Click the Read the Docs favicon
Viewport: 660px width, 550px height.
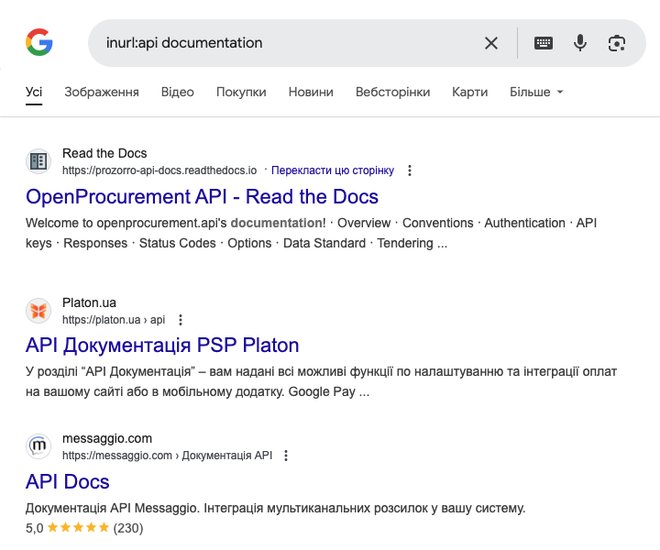38,161
